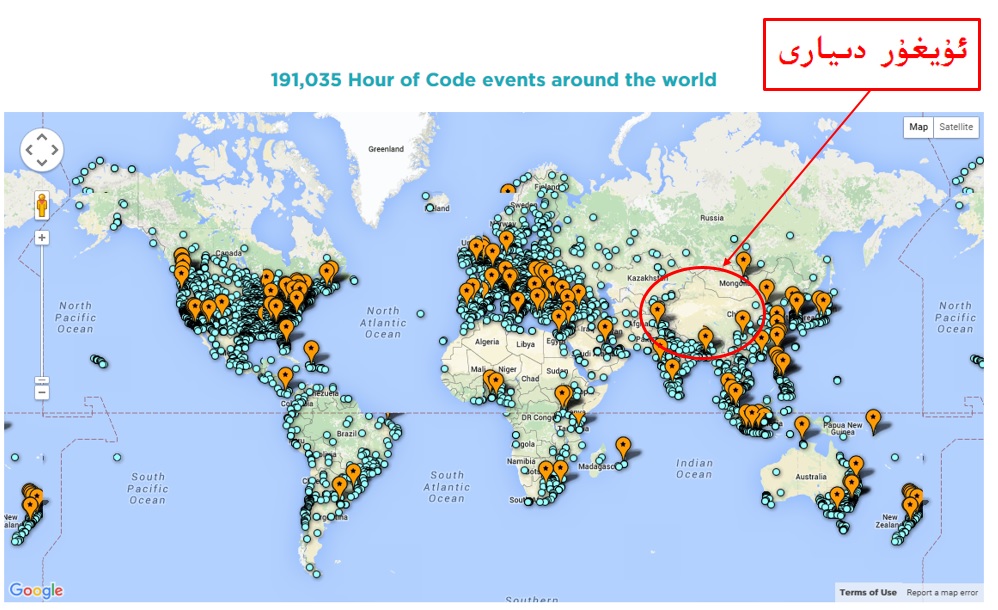Viewport: 998px width, 610px height.
Task: Select the cyan marker east of the Philippines
Action: pos(837,380)
